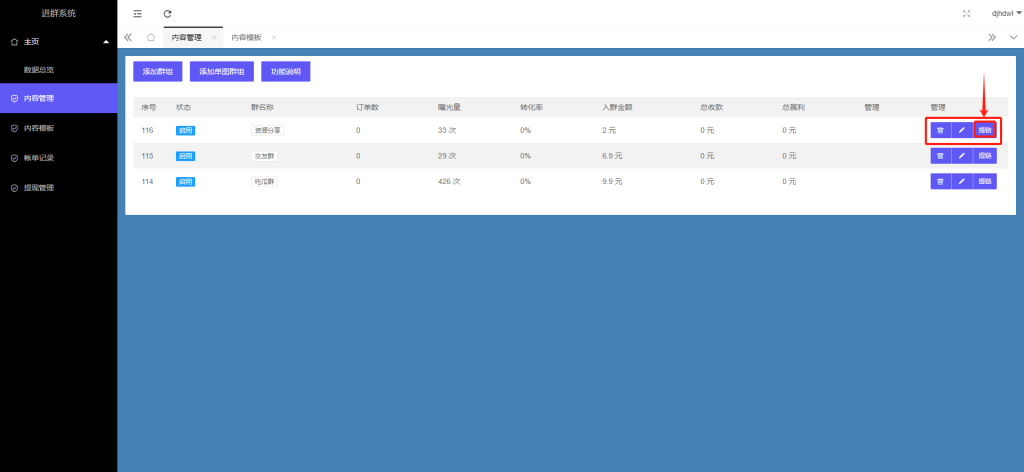Toggle 启用 status for group 115
The height and width of the screenshot is (472, 1024).
(x=185, y=156)
